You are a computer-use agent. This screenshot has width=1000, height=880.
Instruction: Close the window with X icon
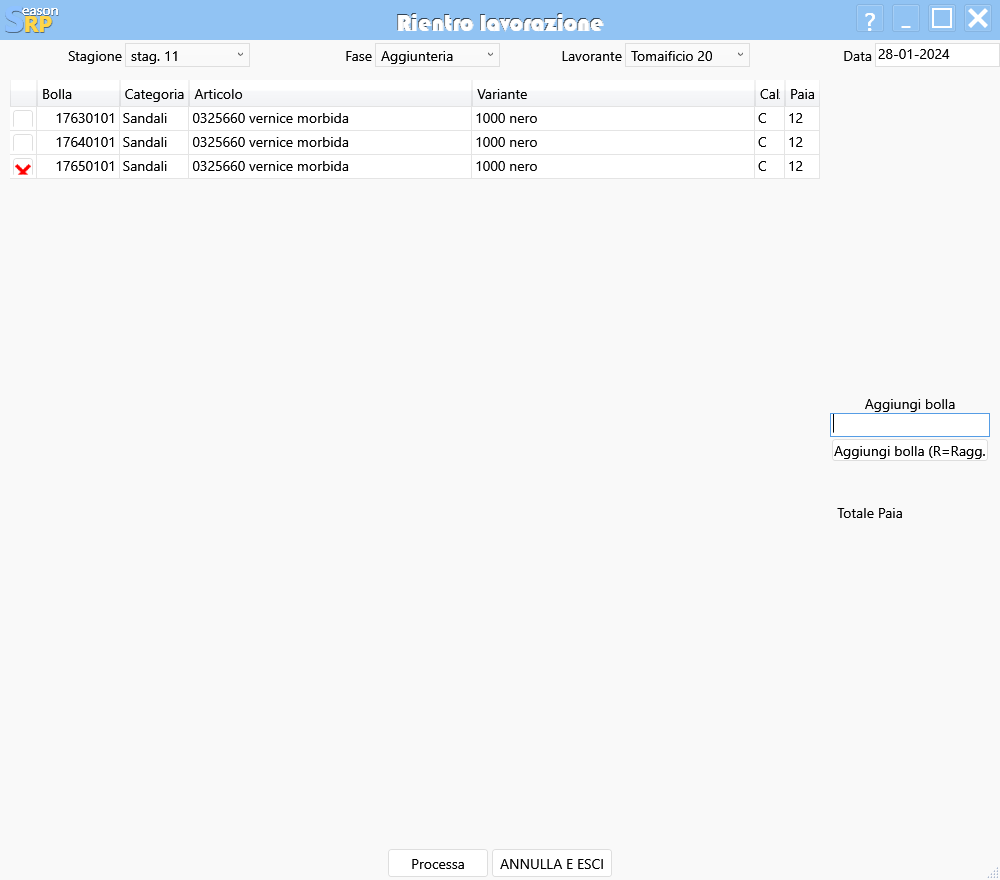[x=977, y=19]
